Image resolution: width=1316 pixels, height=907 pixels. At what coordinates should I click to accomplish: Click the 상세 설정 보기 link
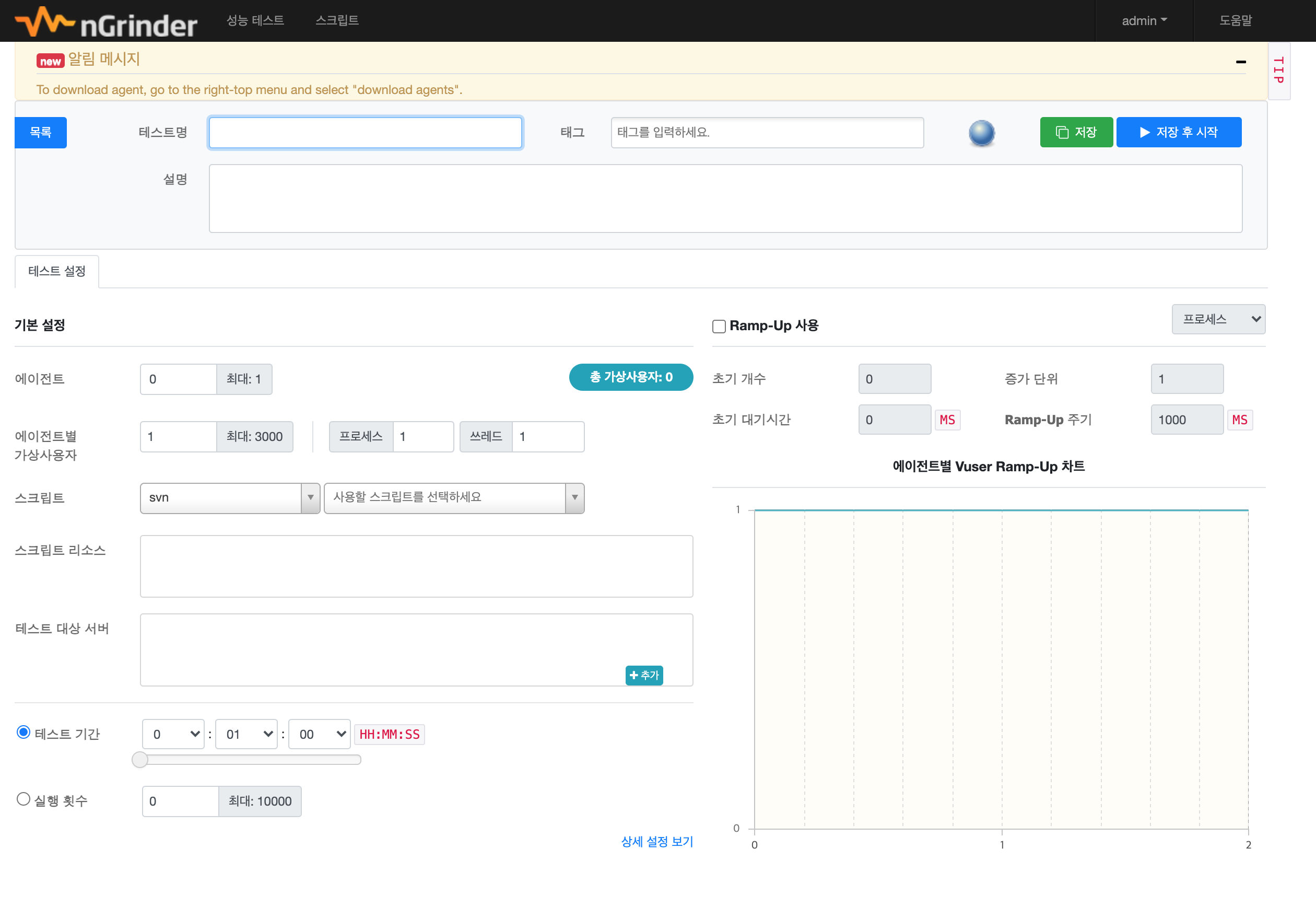[656, 841]
